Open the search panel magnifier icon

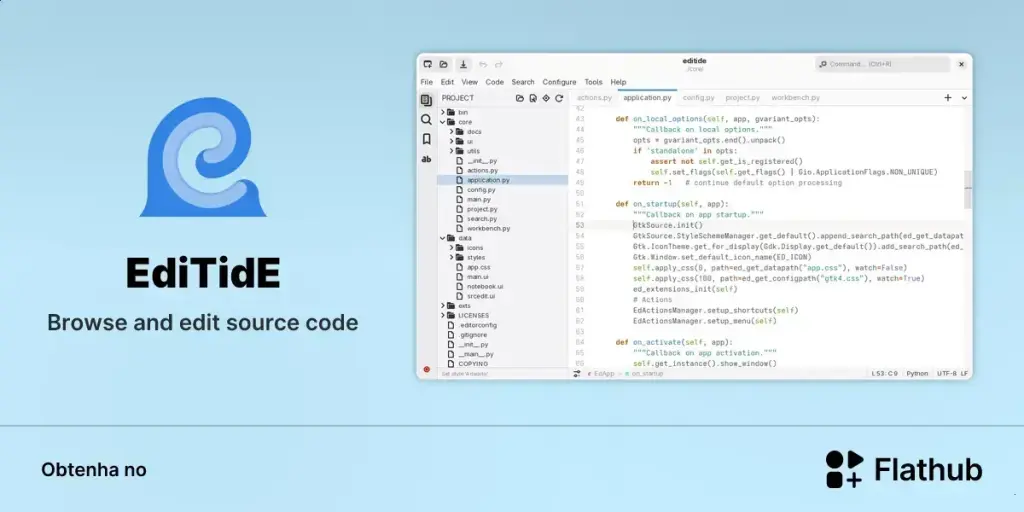(426, 120)
